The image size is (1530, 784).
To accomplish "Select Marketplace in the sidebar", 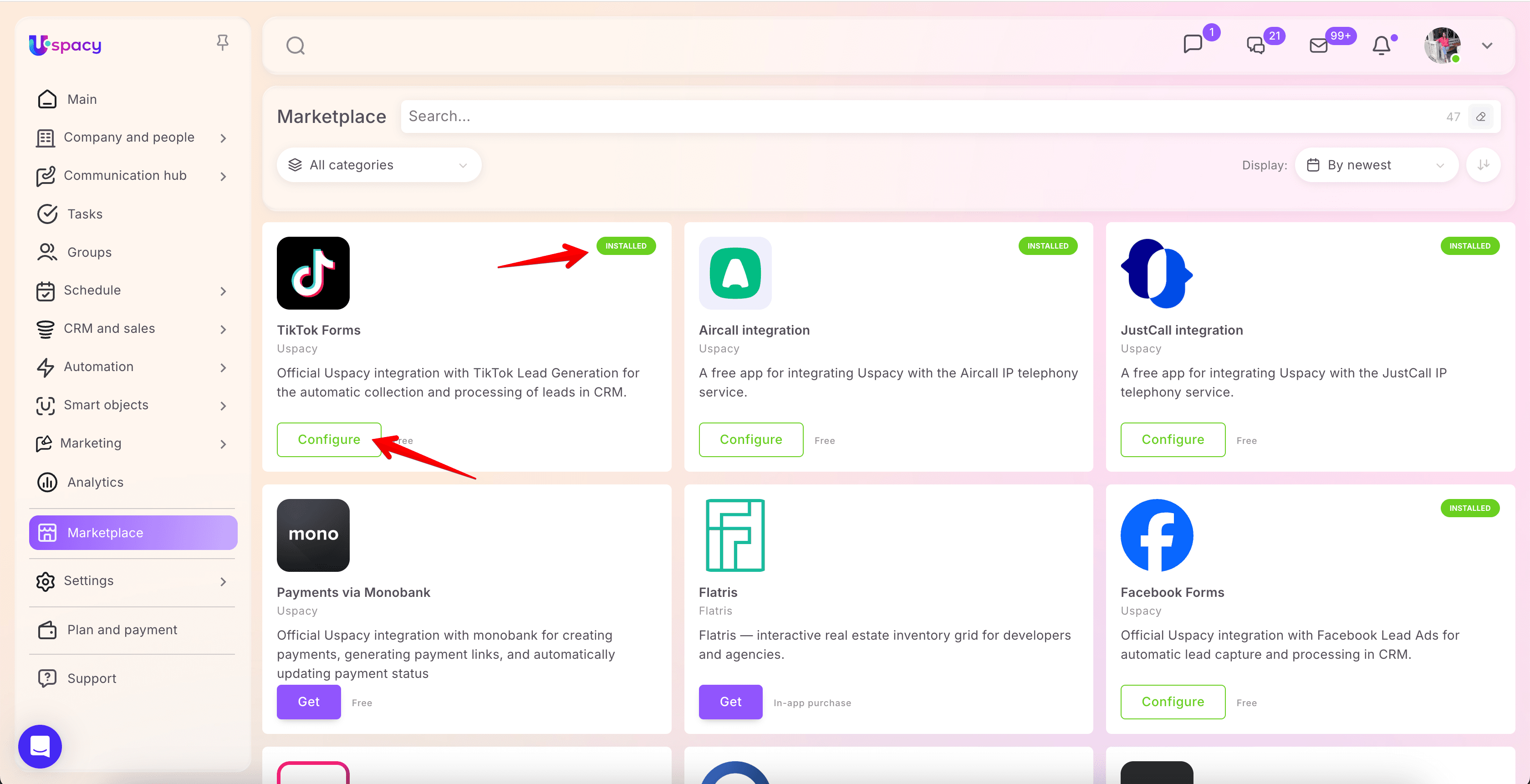I will pos(133,533).
